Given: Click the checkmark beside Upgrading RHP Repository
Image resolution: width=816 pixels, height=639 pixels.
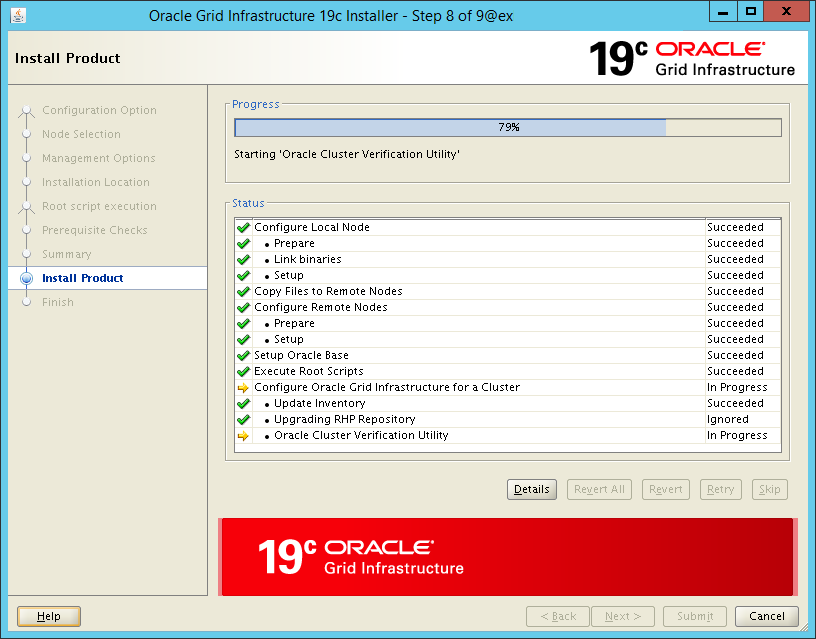Looking at the screenshot, I should tap(243, 419).
